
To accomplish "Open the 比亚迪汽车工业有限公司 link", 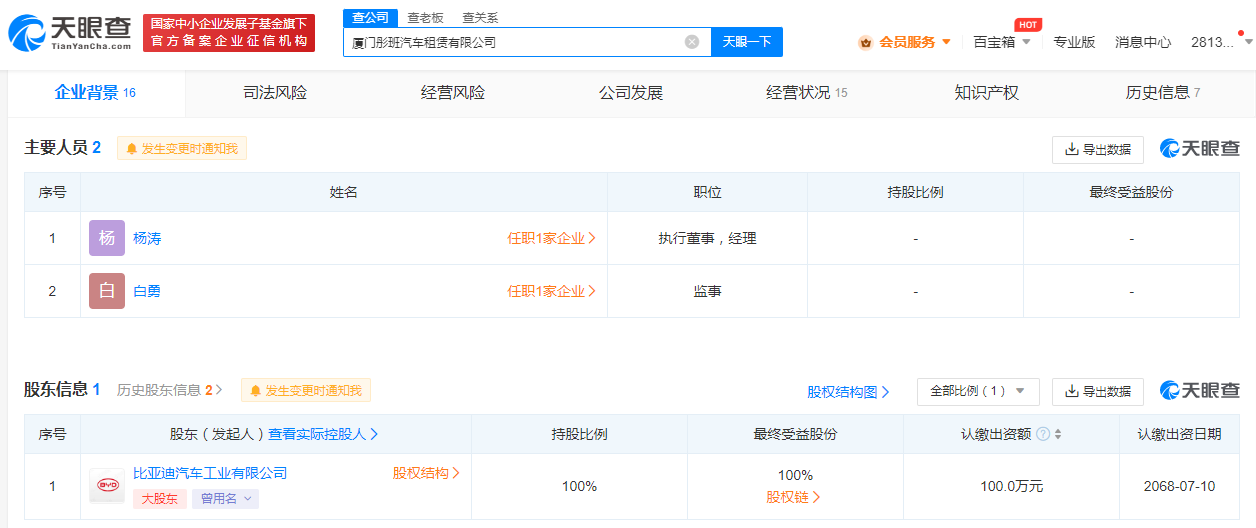I will tap(210, 473).
